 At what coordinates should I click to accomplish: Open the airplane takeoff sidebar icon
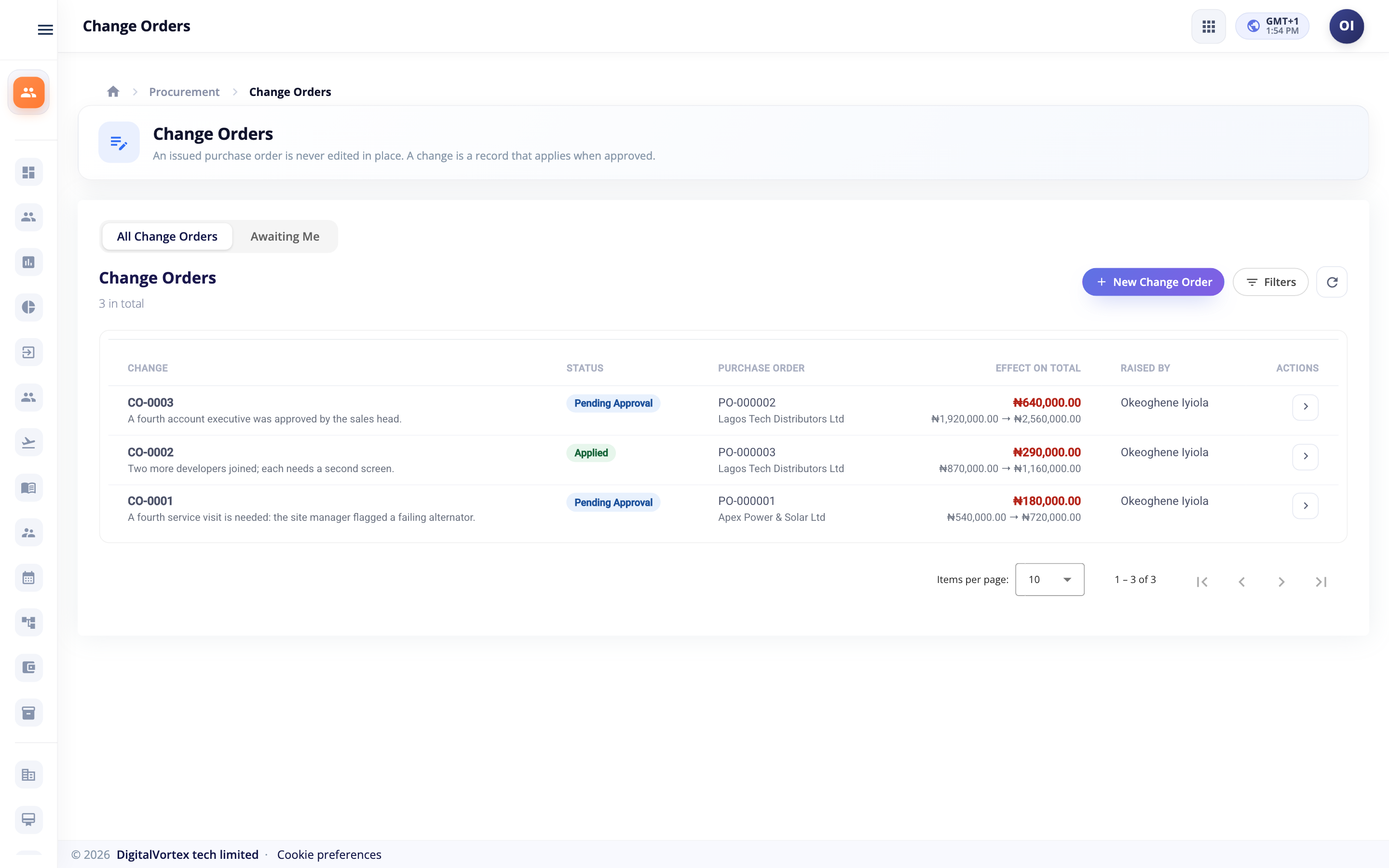(29, 443)
